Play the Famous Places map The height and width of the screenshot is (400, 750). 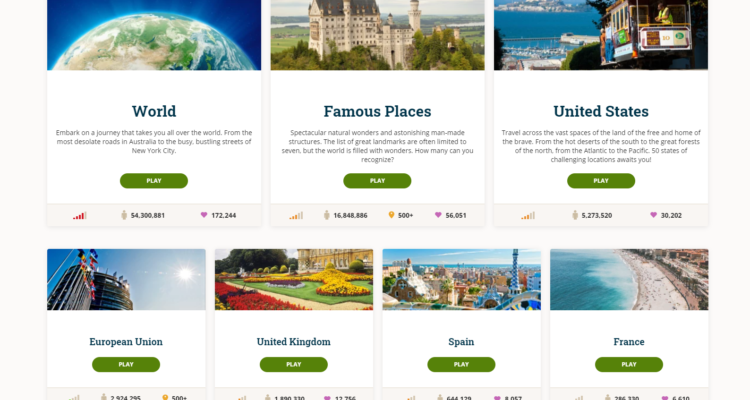[377, 181]
